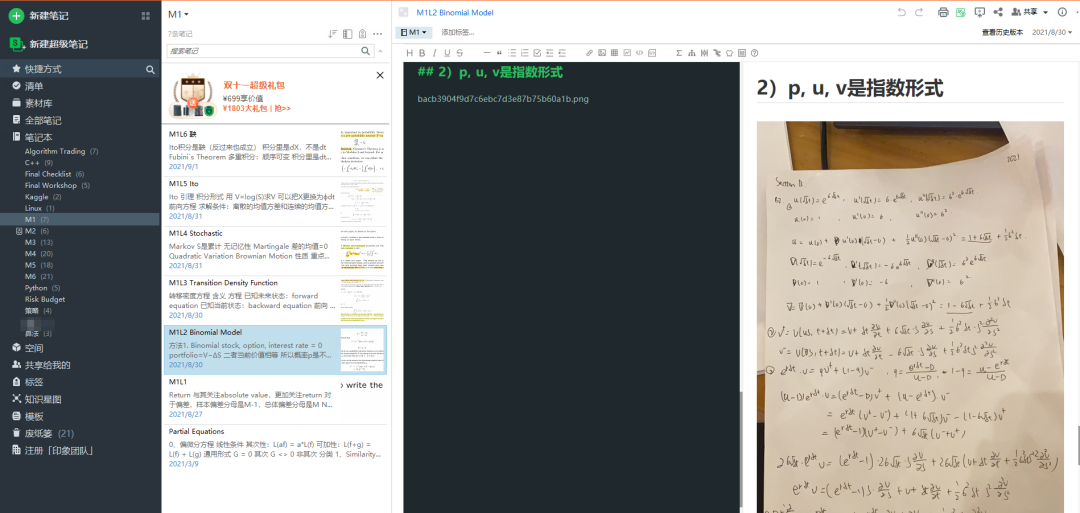Viewport: 1080px width, 513px height.
Task: Open 标签 tags in sidebar
Action: pyautogui.click(x=34, y=382)
